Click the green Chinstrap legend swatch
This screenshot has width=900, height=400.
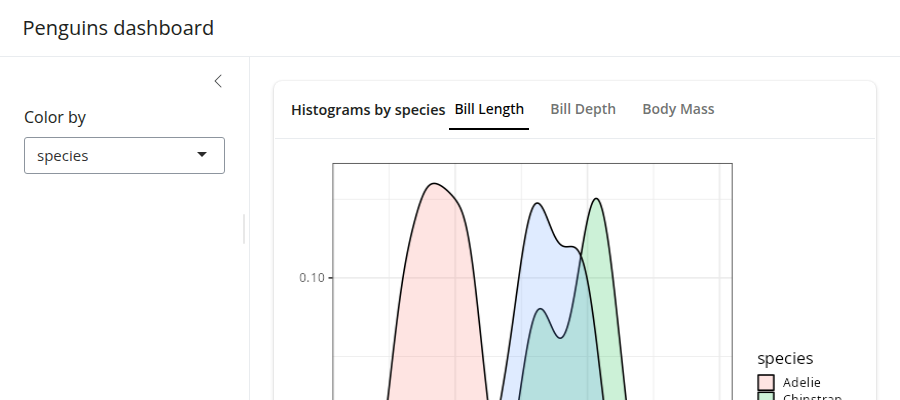(767, 397)
